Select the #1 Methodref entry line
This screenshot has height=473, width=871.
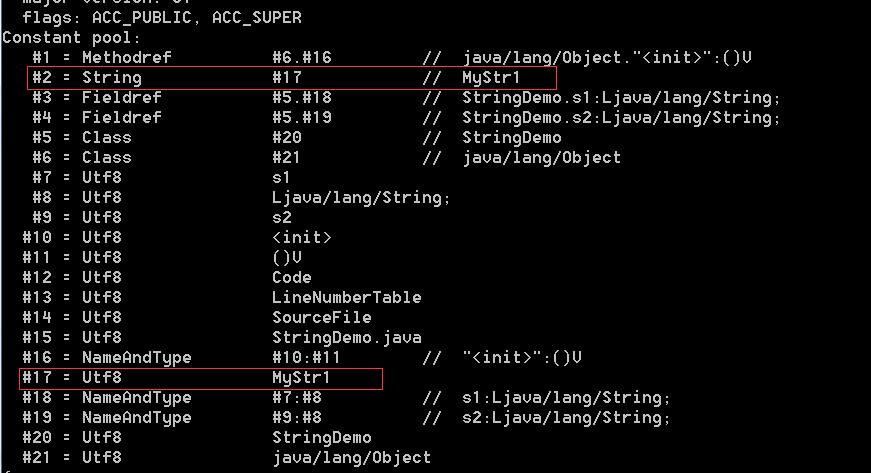tap(392, 58)
